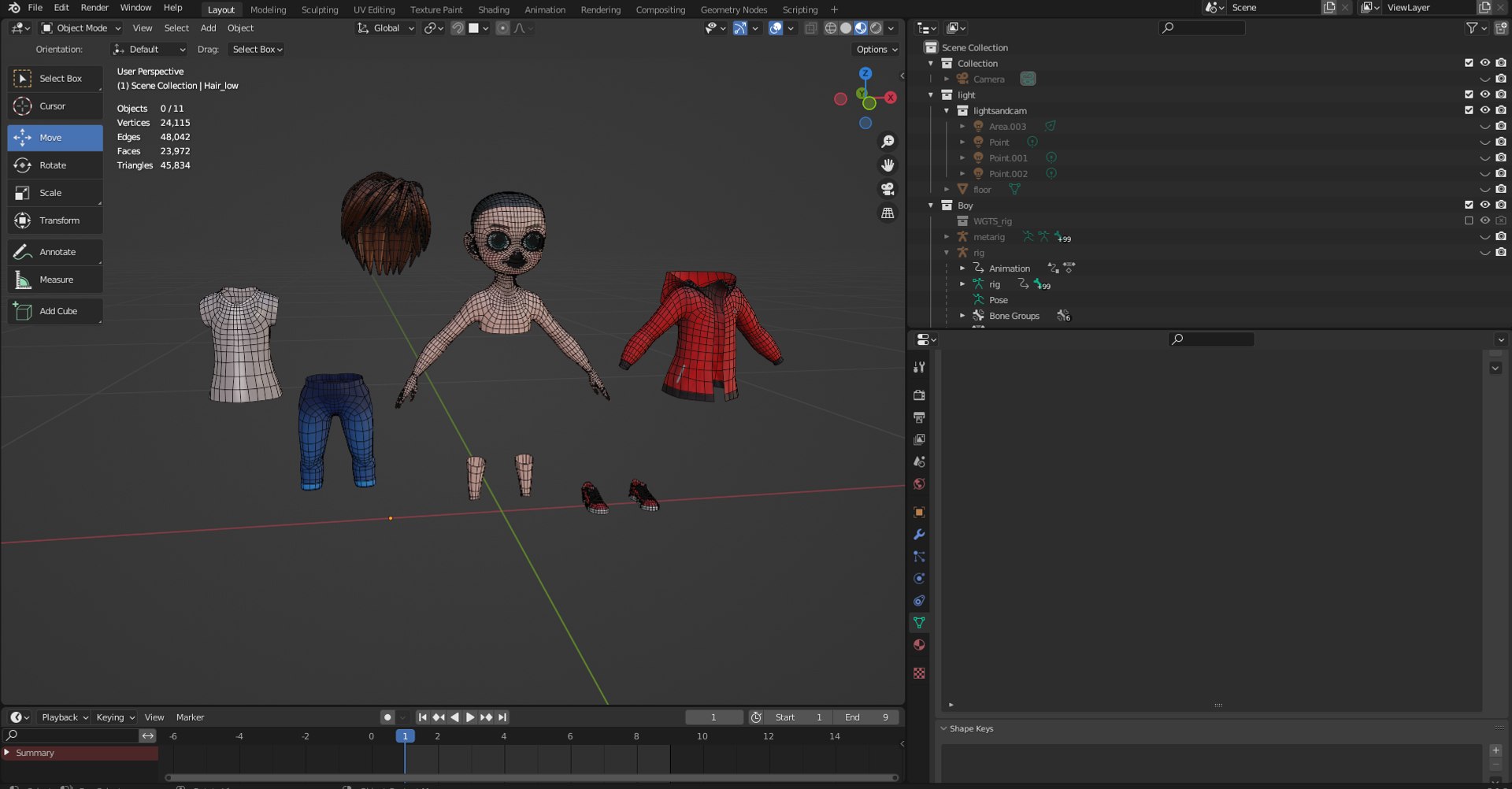Viewport: 1512px width, 789px height.
Task: Open the World properties tab
Action: 919,484
